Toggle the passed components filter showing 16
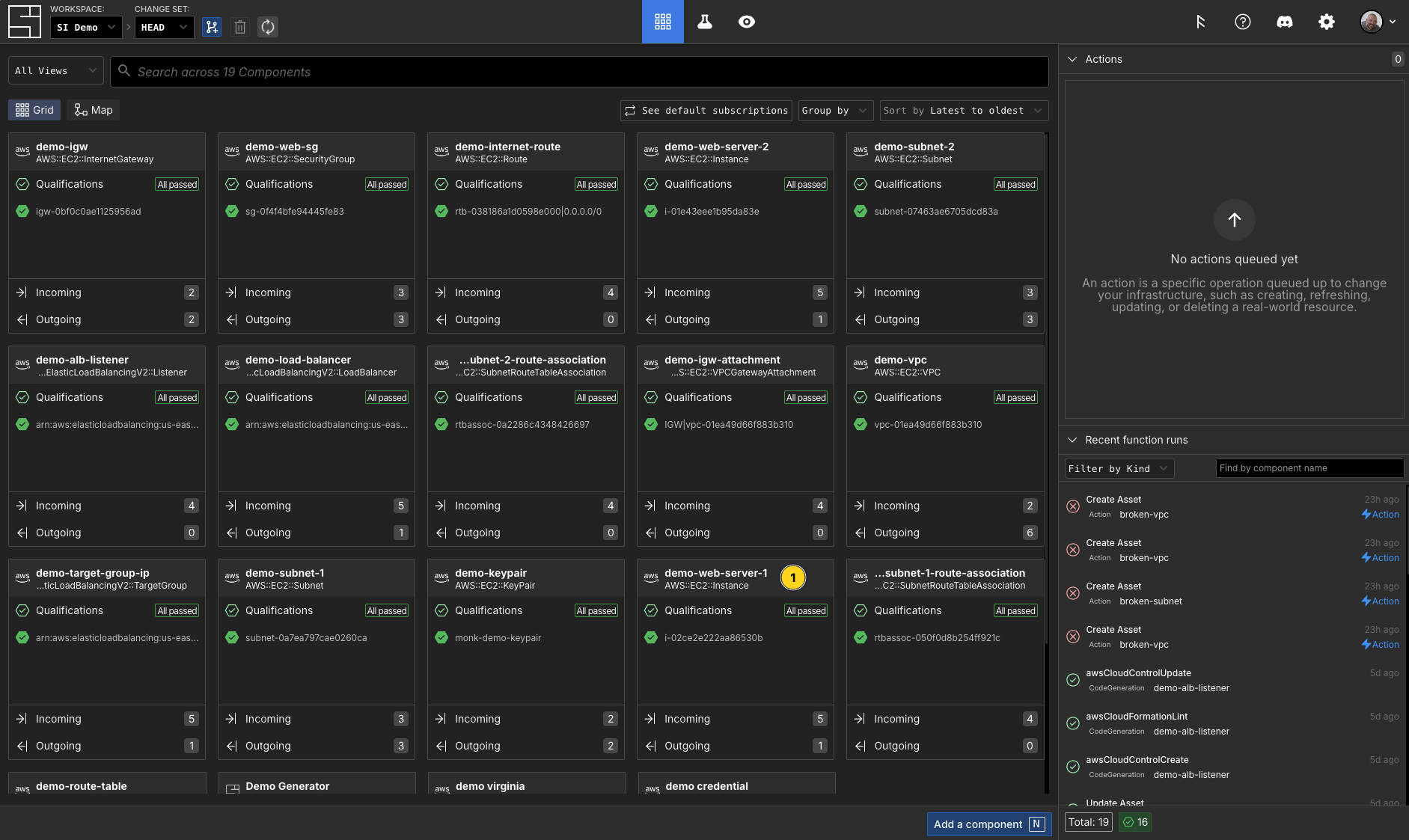Viewport: 1409px width, 840px height. click(x=1135, y=822)
